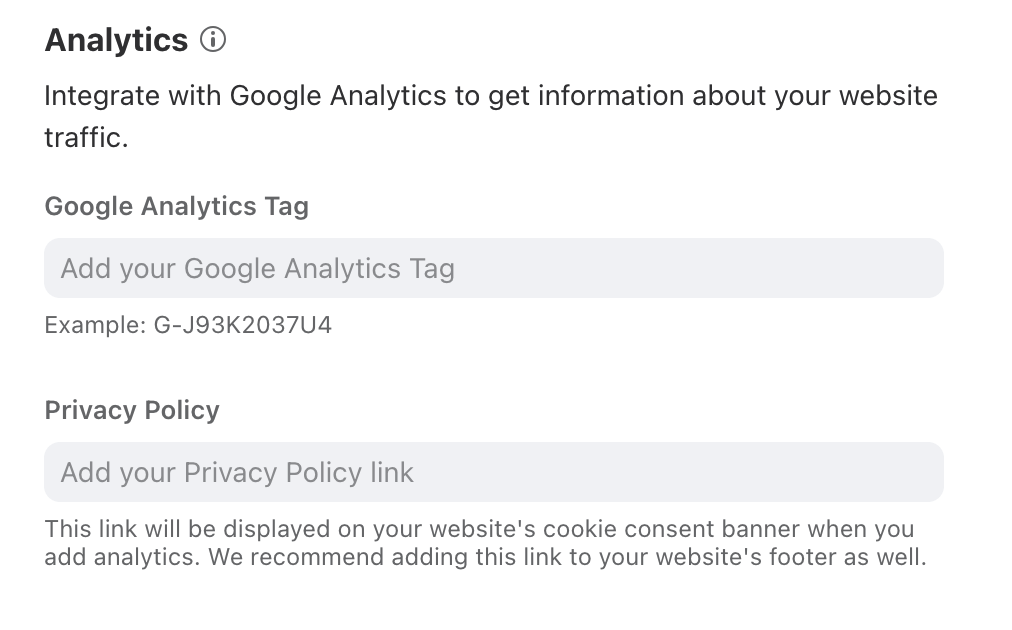
Task: Click the "Add your Google Analytics Tag" placeholder
Action: 258,269
